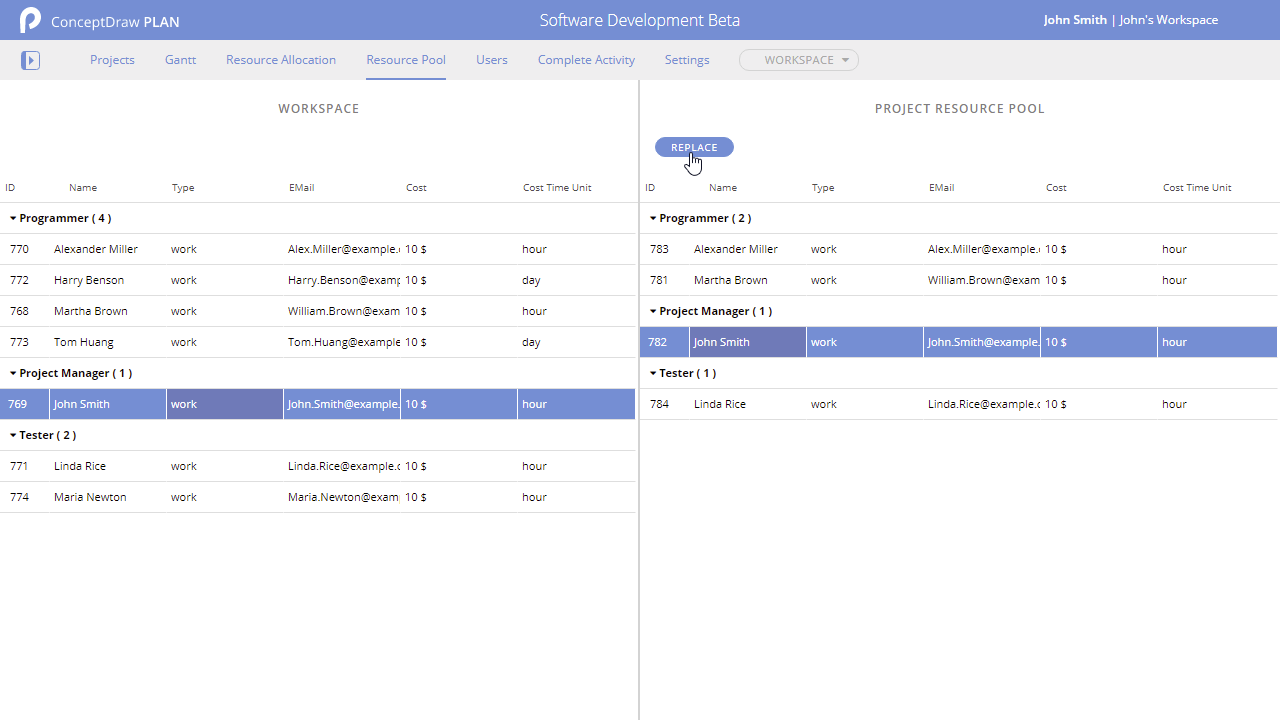Viewport: 1280px width, 720px height.
Task: Collapse the workspace Programmer ( 4 ) group
Action: (14, 218)
